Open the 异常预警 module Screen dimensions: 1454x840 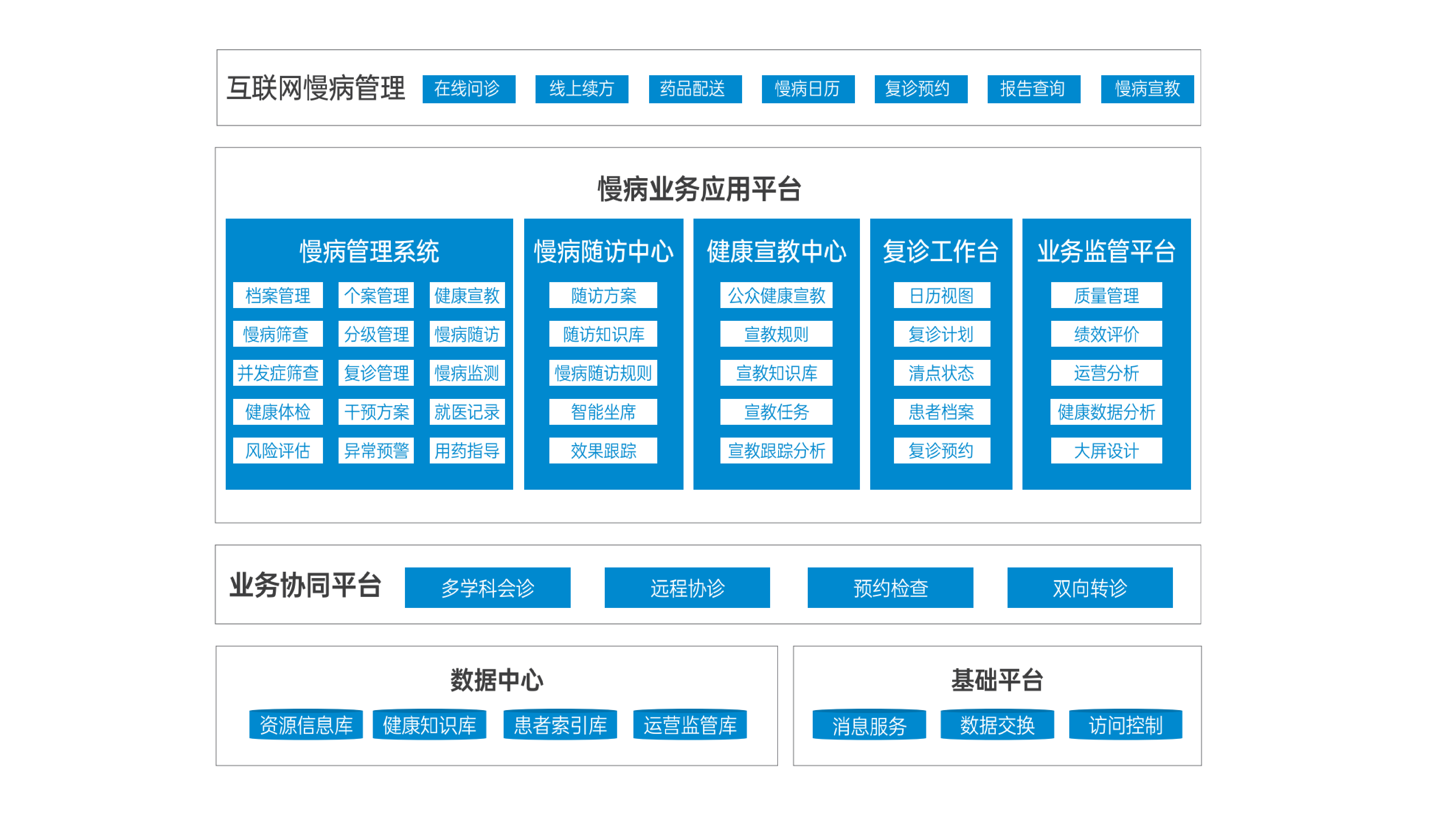tap(376, 450)
